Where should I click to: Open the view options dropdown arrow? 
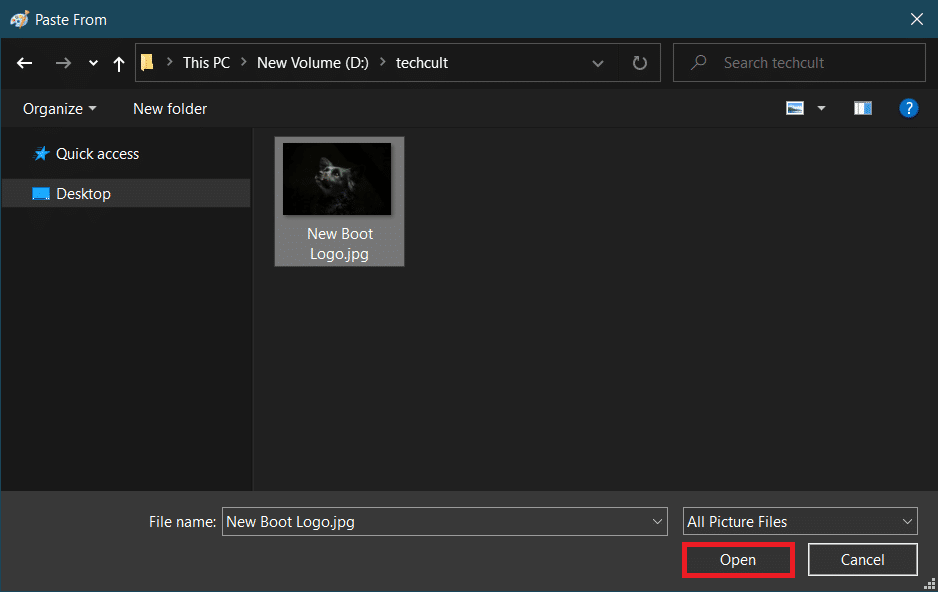(x=821, y=108)
